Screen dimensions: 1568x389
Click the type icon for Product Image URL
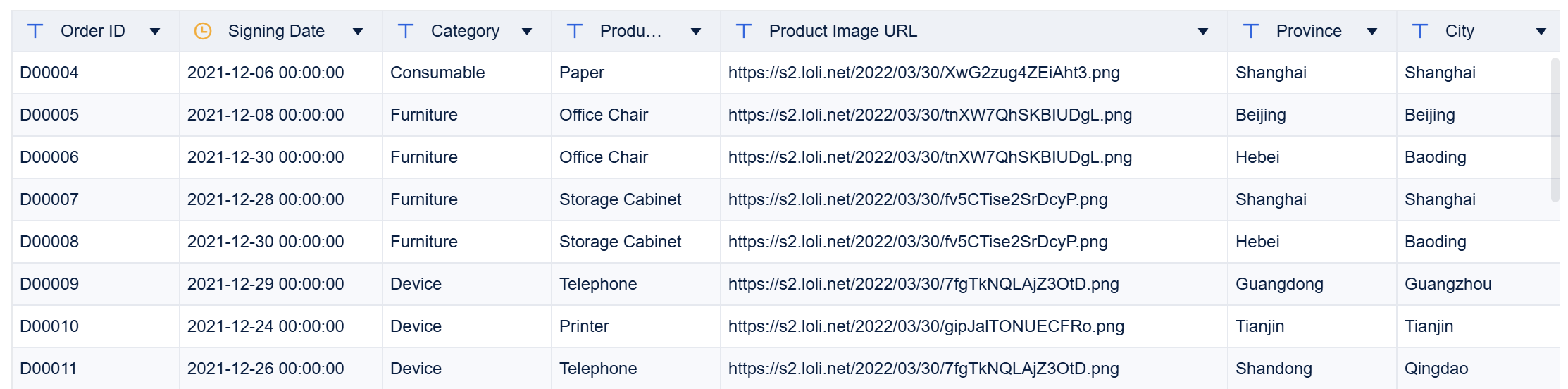[744, 31]
